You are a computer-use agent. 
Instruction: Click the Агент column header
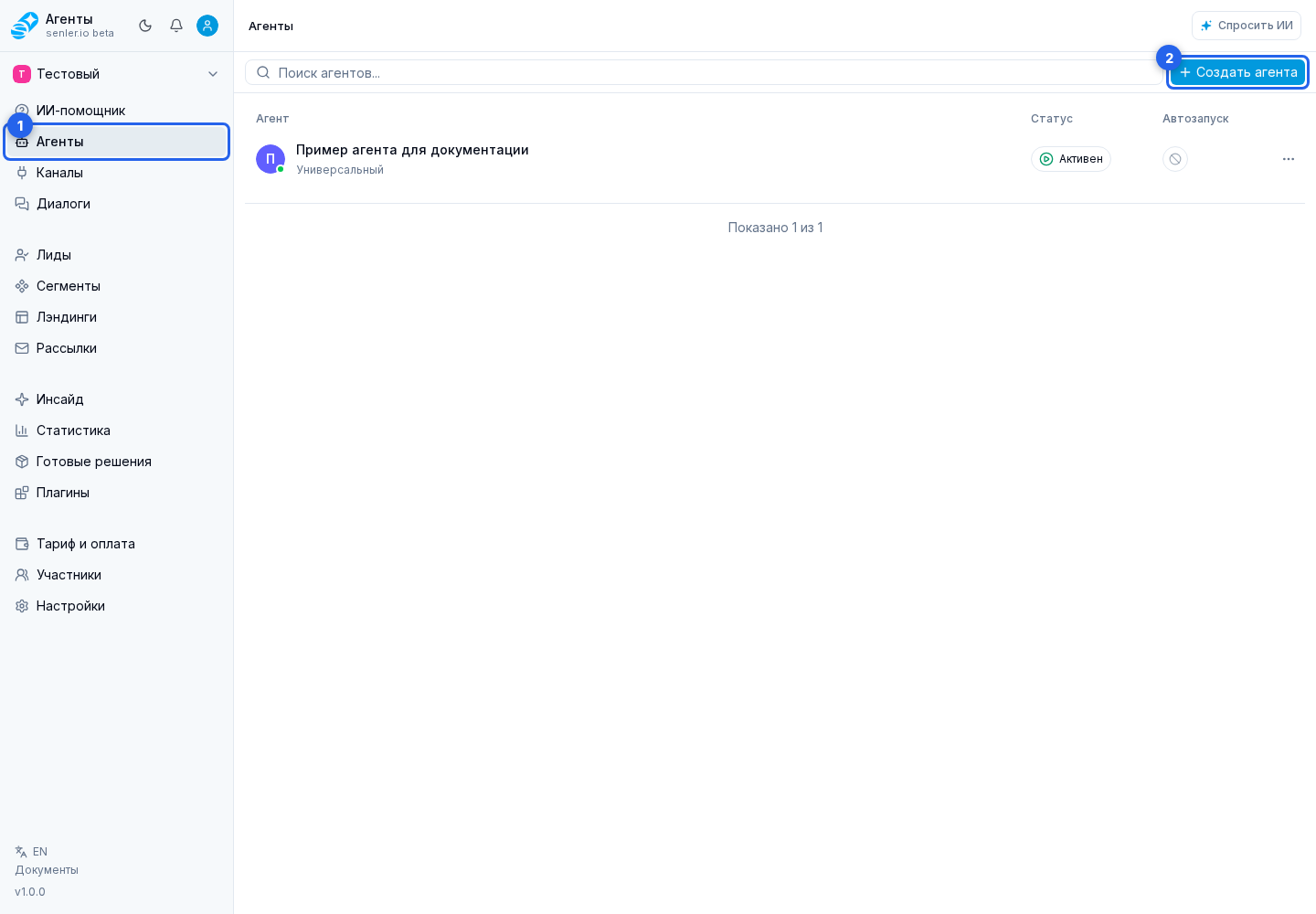[x=272, y=119]
